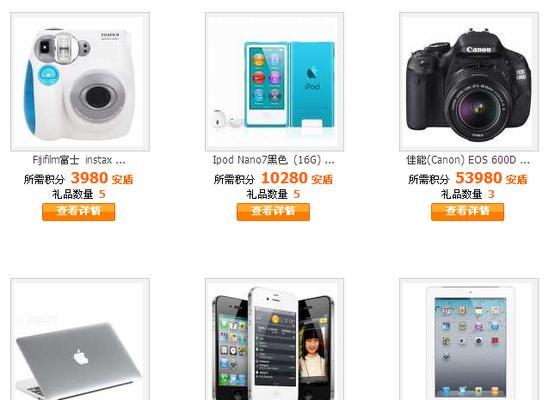Open the iPhone 4S product image

coord(274,339)
